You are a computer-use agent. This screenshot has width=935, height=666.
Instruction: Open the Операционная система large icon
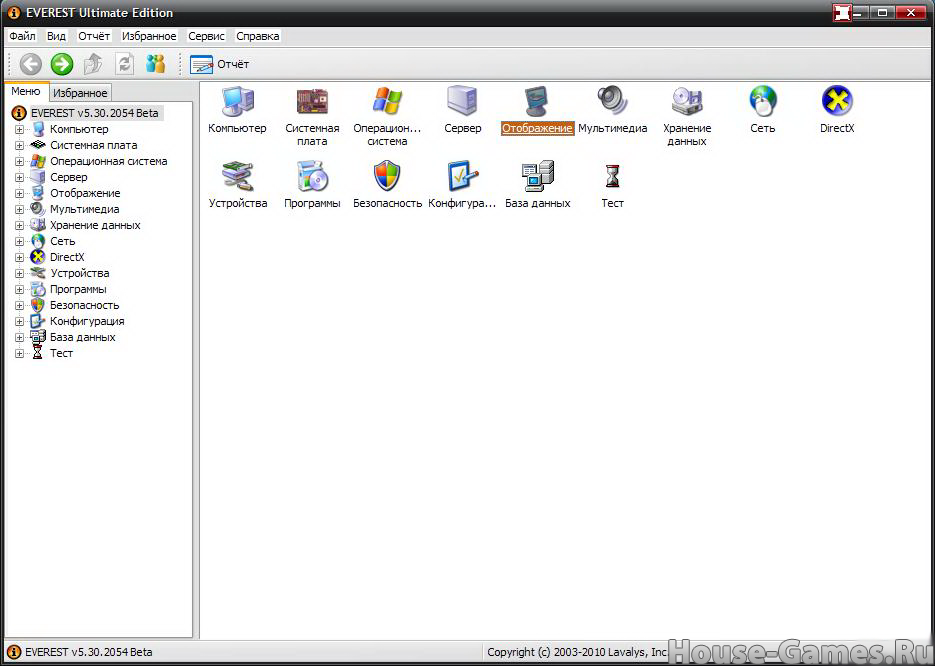coord(387,100)
